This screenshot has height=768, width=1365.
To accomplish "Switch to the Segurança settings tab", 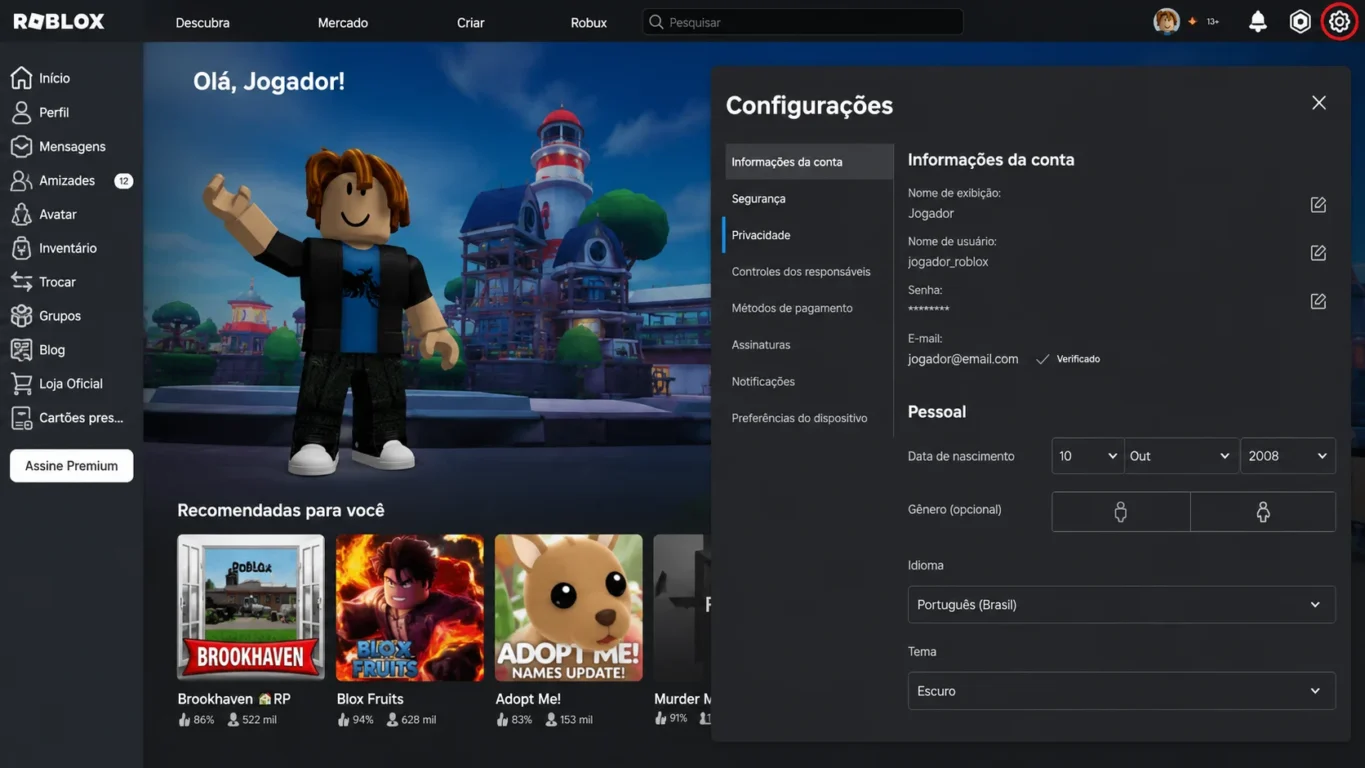I will pyautogui.click(x=809, y=199).
